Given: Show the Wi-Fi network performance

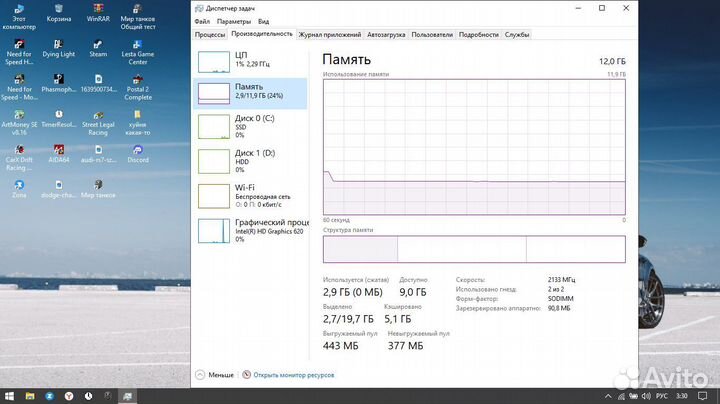Looking at the screenshot, I should pos(251,196).
